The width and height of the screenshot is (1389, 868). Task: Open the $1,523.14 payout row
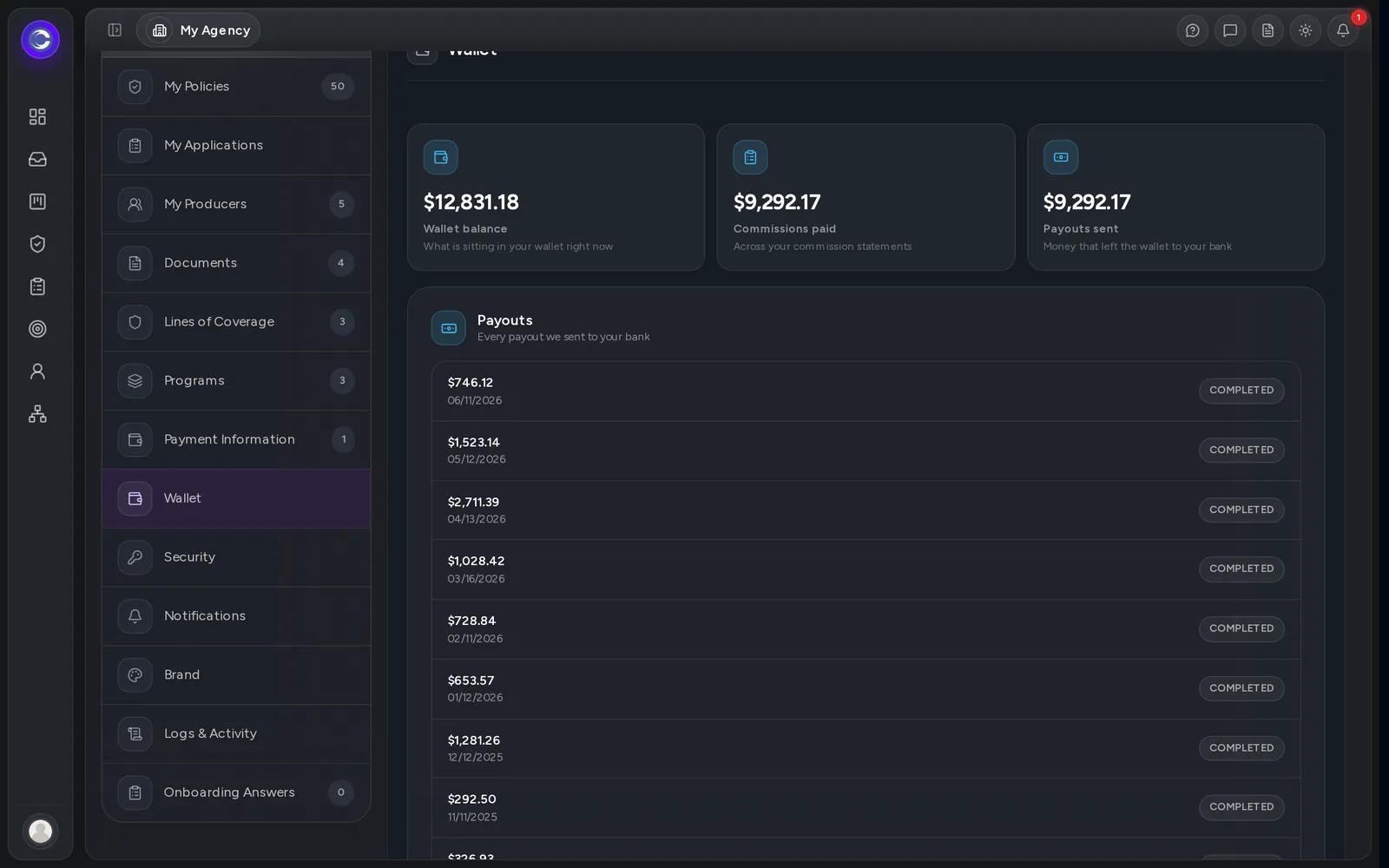[866, 450]
